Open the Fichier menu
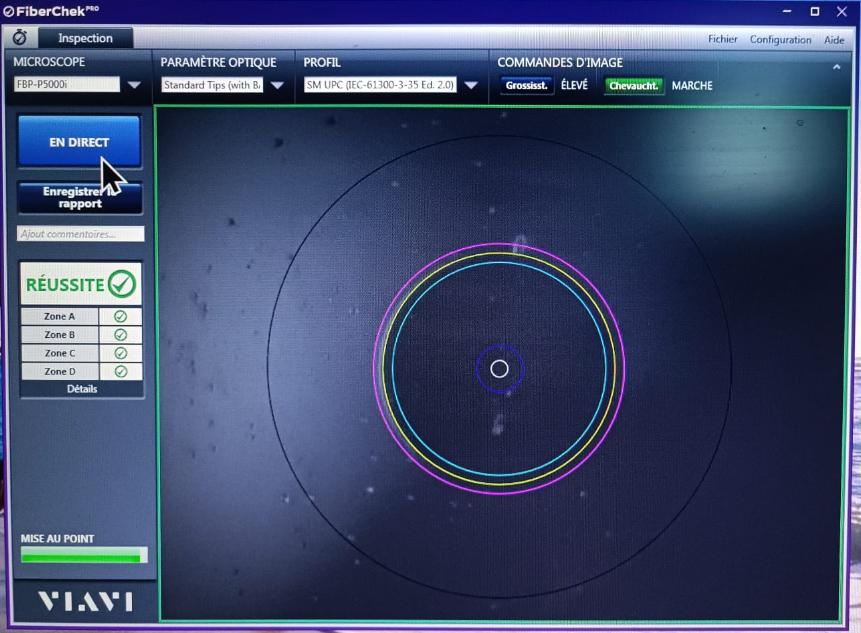The width and height of the screenshot is (861, 633). 722,40
